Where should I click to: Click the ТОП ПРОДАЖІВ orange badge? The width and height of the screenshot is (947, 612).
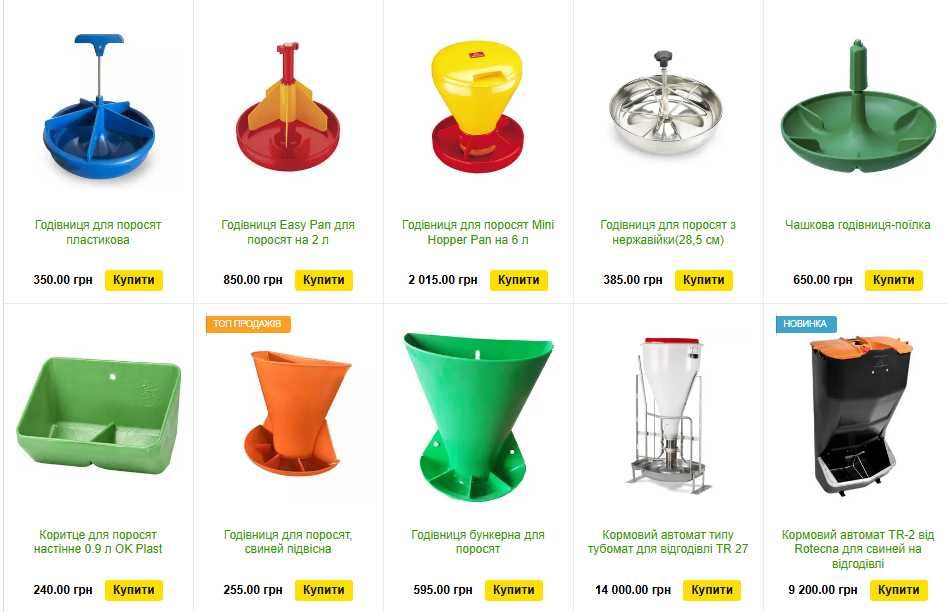click(248, 324)
